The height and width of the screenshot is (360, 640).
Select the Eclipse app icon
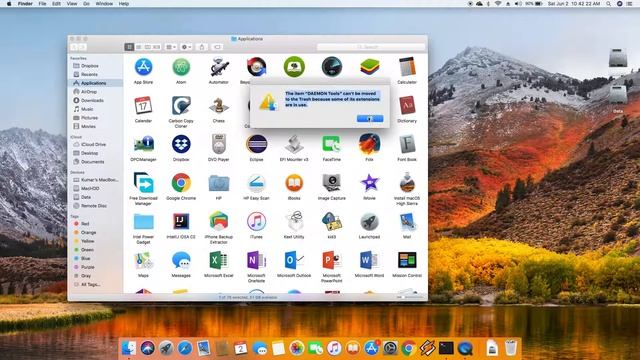click(256, 144)
